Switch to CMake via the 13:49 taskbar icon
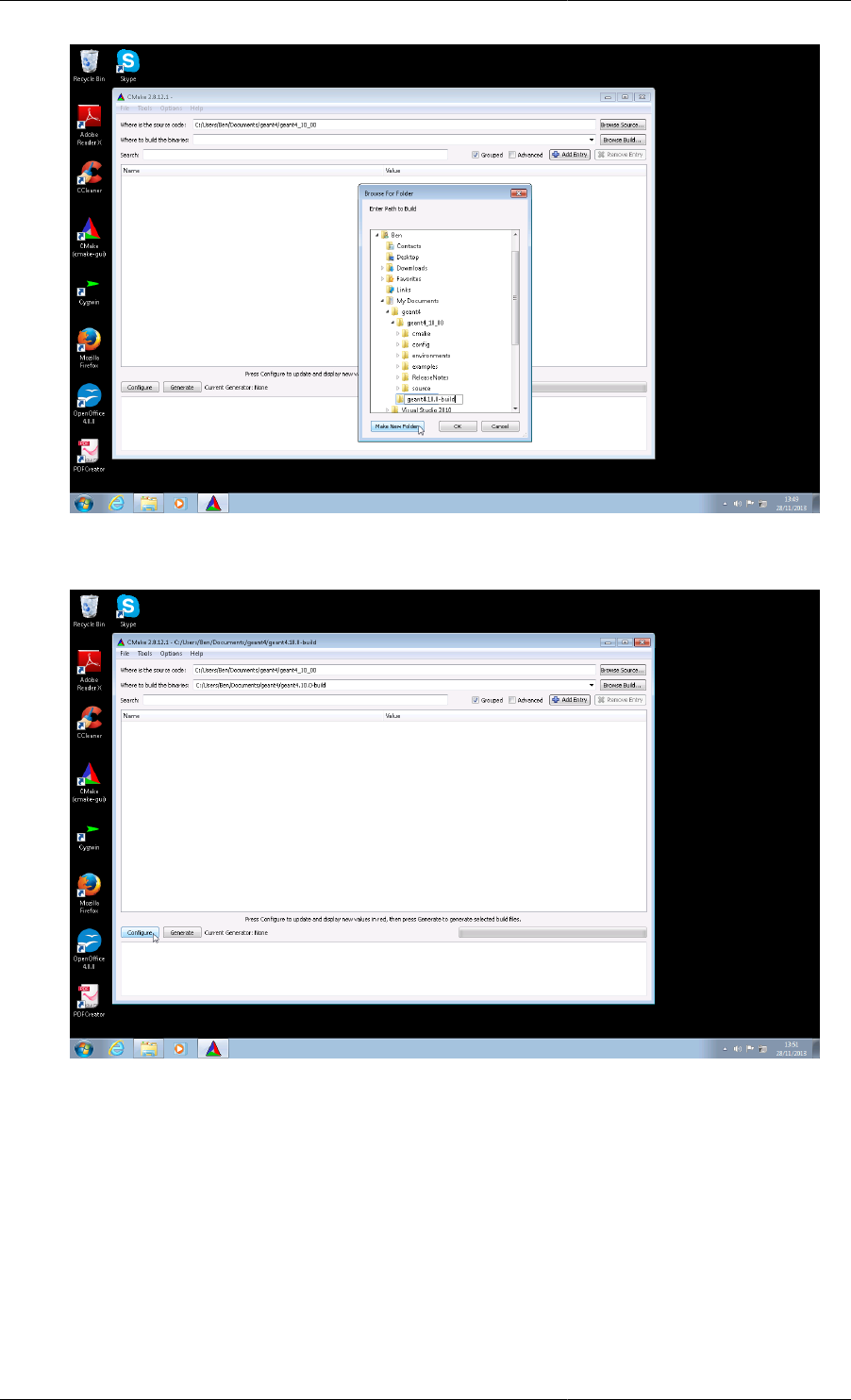This screenshot has height=1400, width=851. click(x=213, y=503)
